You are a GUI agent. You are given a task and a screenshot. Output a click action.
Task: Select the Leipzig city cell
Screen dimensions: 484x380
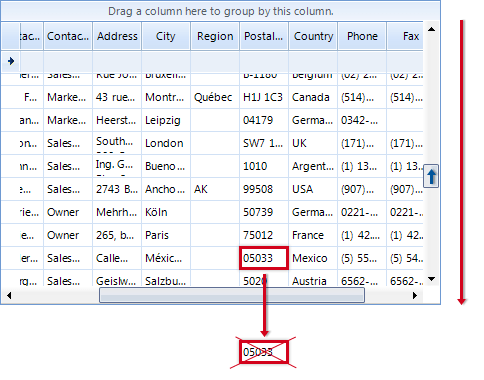pyautogui.click(x=166, y=120)
